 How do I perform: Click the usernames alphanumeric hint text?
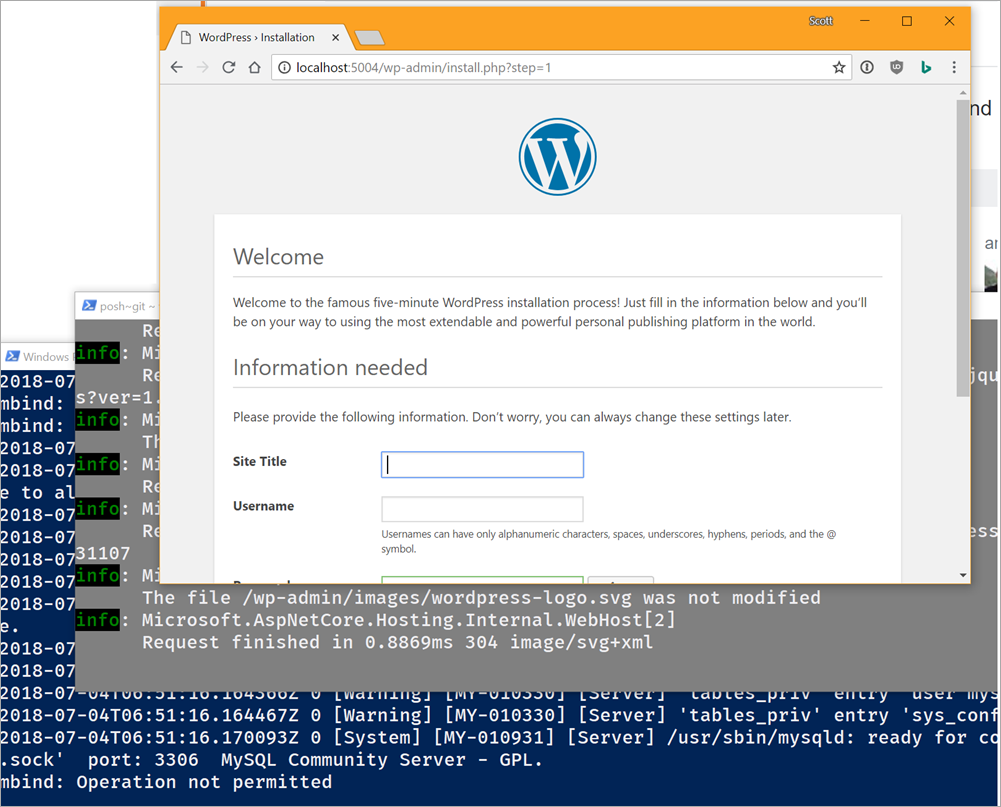pos(608,541)
